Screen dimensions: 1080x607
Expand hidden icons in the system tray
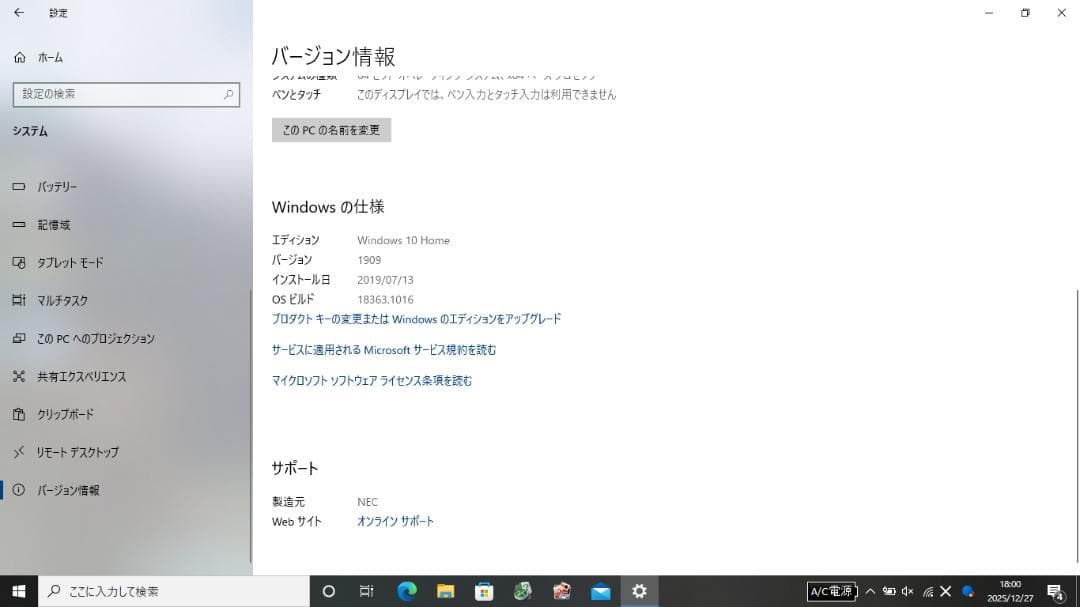(x=869, y=591)
